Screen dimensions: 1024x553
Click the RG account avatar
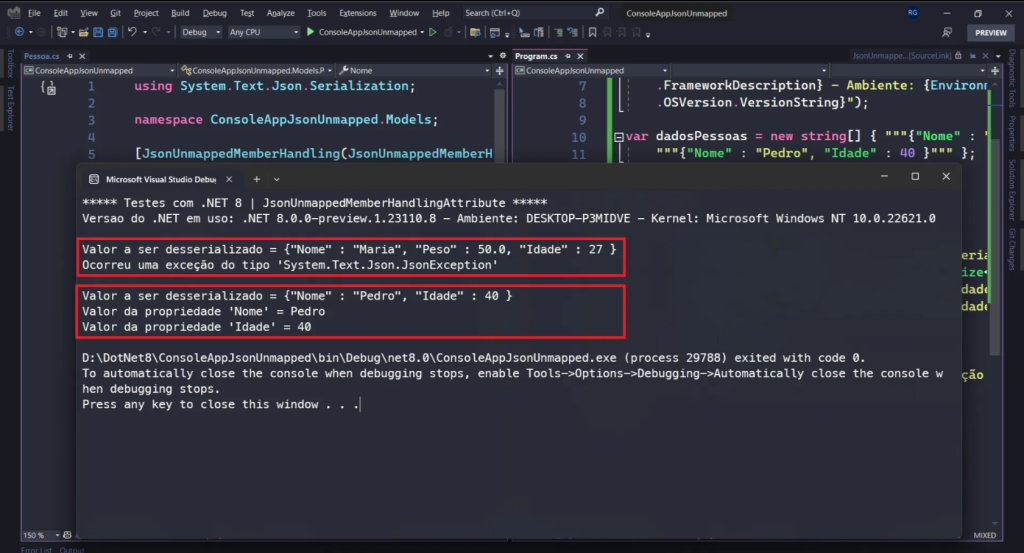click(x=912, y=12)
